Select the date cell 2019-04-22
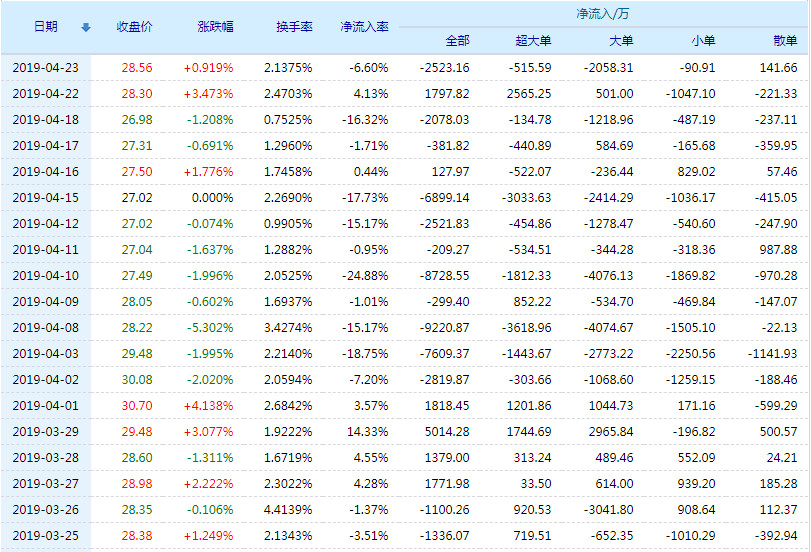Screen dimensions: 811x552 [x=46, y=94]
